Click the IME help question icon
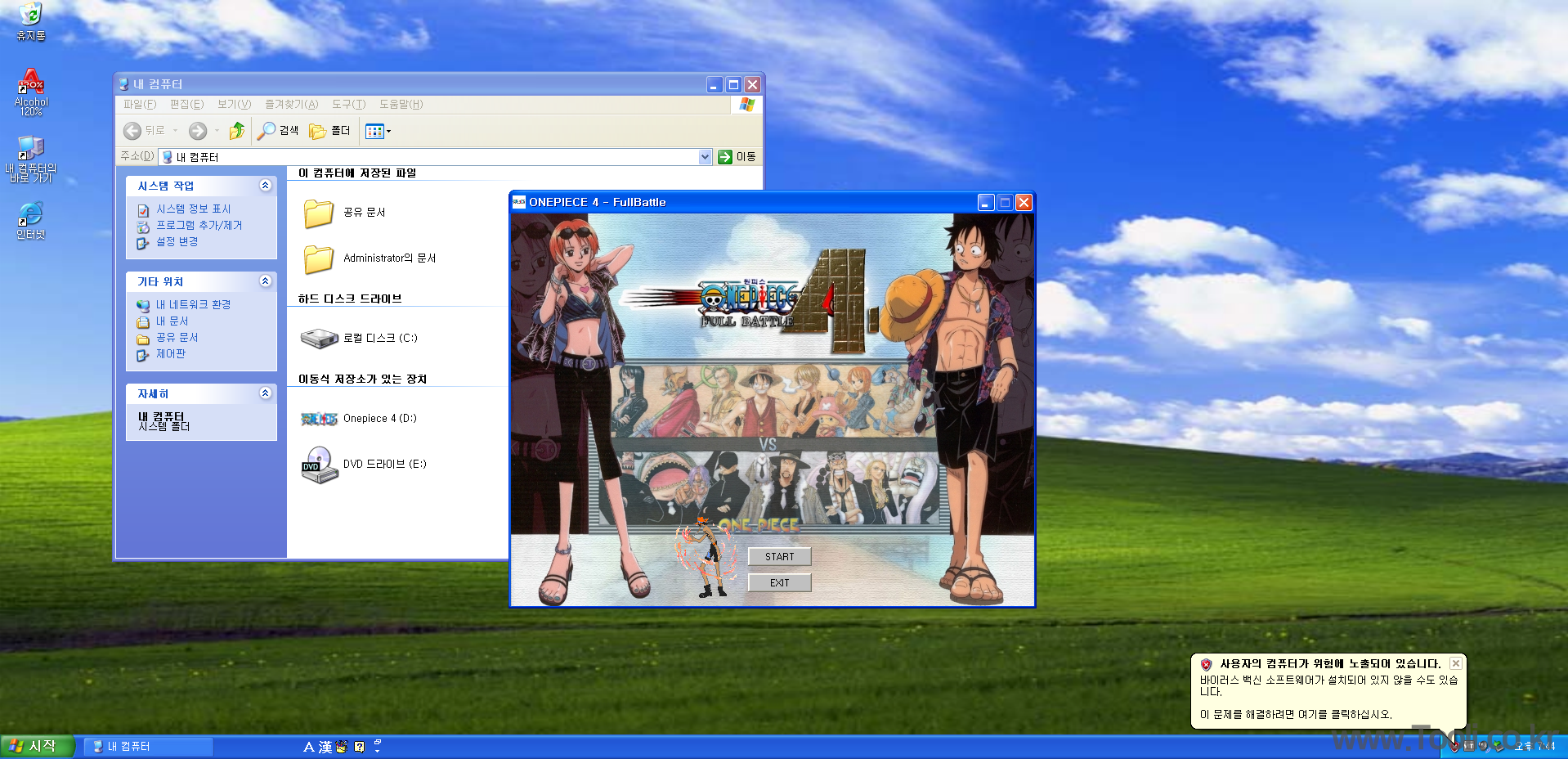 point(359,747)
